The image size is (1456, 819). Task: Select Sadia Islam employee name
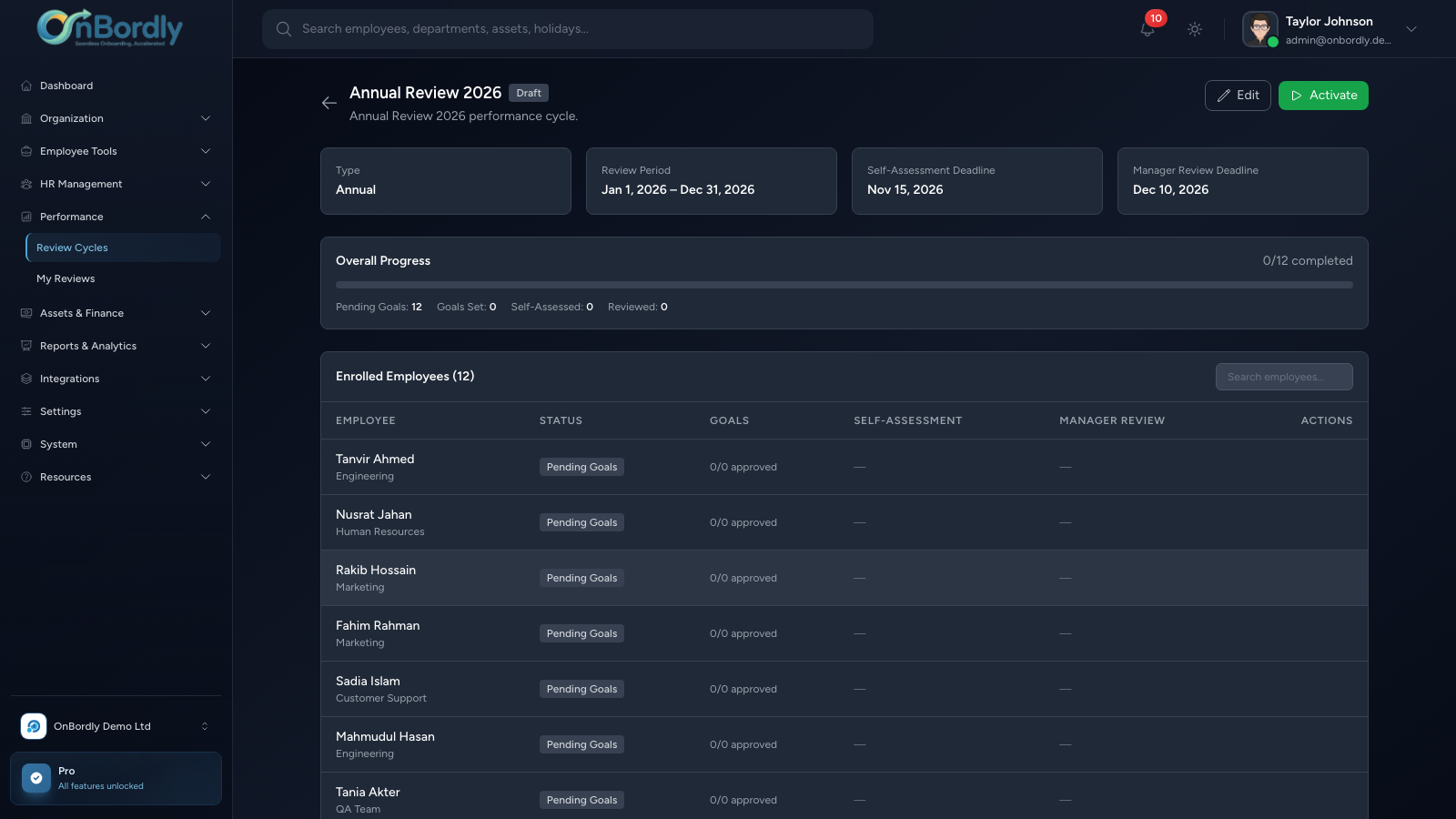(368, 681)
